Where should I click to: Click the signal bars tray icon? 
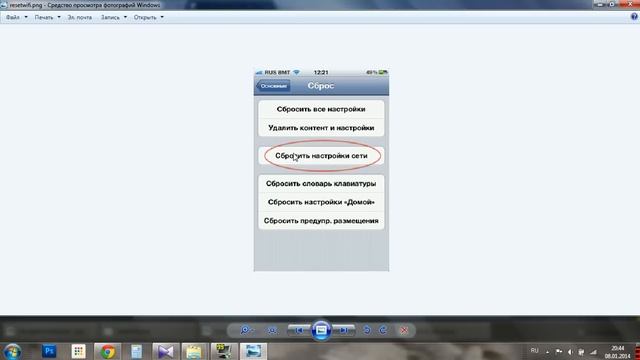(x=593, y=352)
